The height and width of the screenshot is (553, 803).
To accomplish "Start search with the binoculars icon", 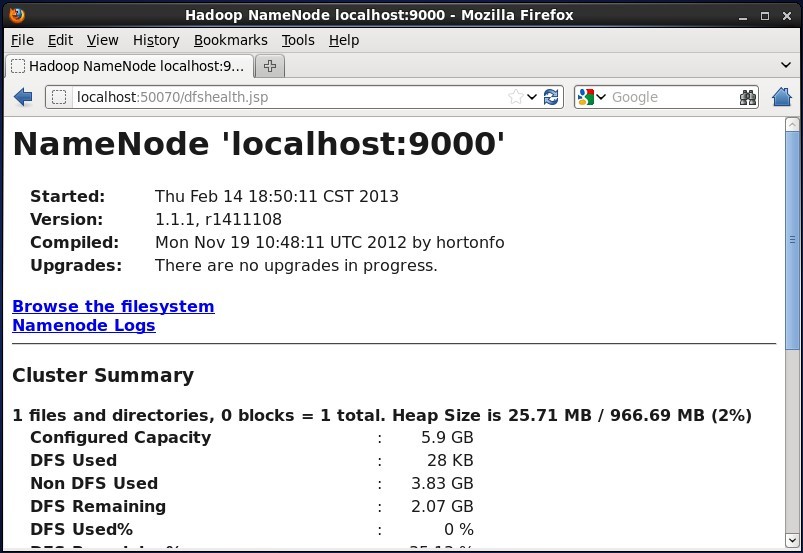I will (x=748, y=97).
